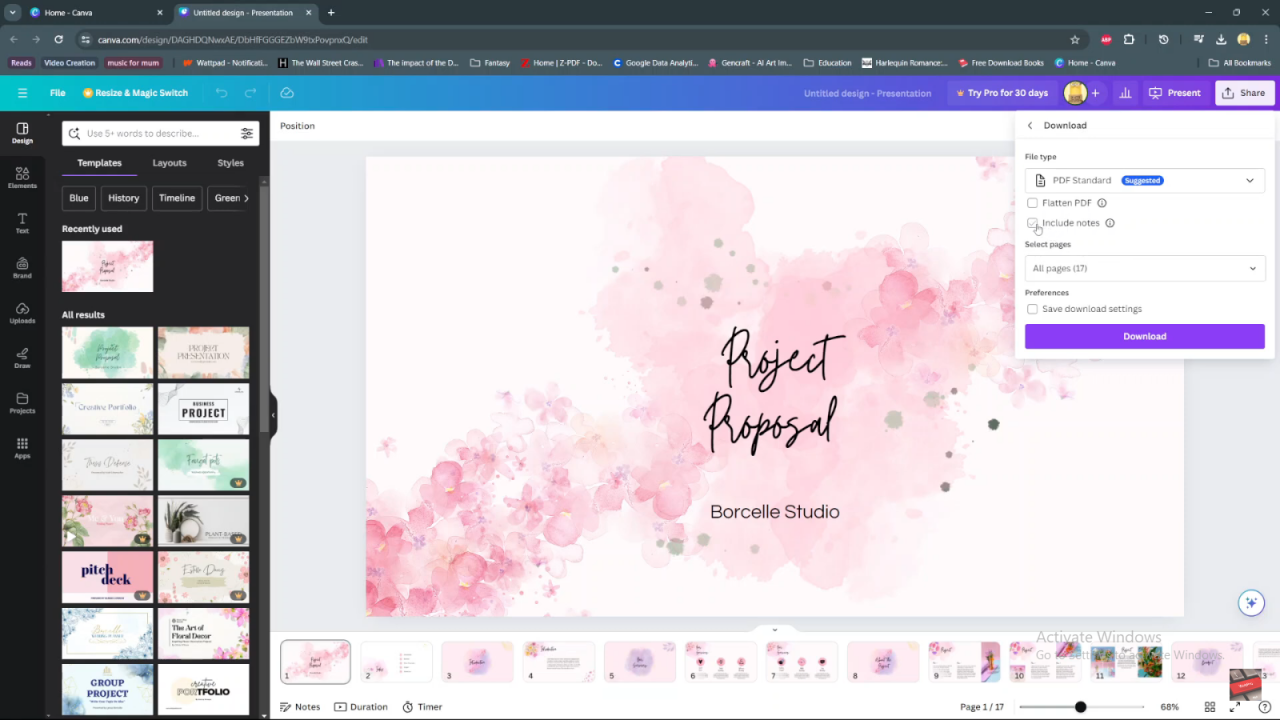This screenshot has height=720, width=1280.
Task: Enable the Include notes checkbox
Action: 1032,223
